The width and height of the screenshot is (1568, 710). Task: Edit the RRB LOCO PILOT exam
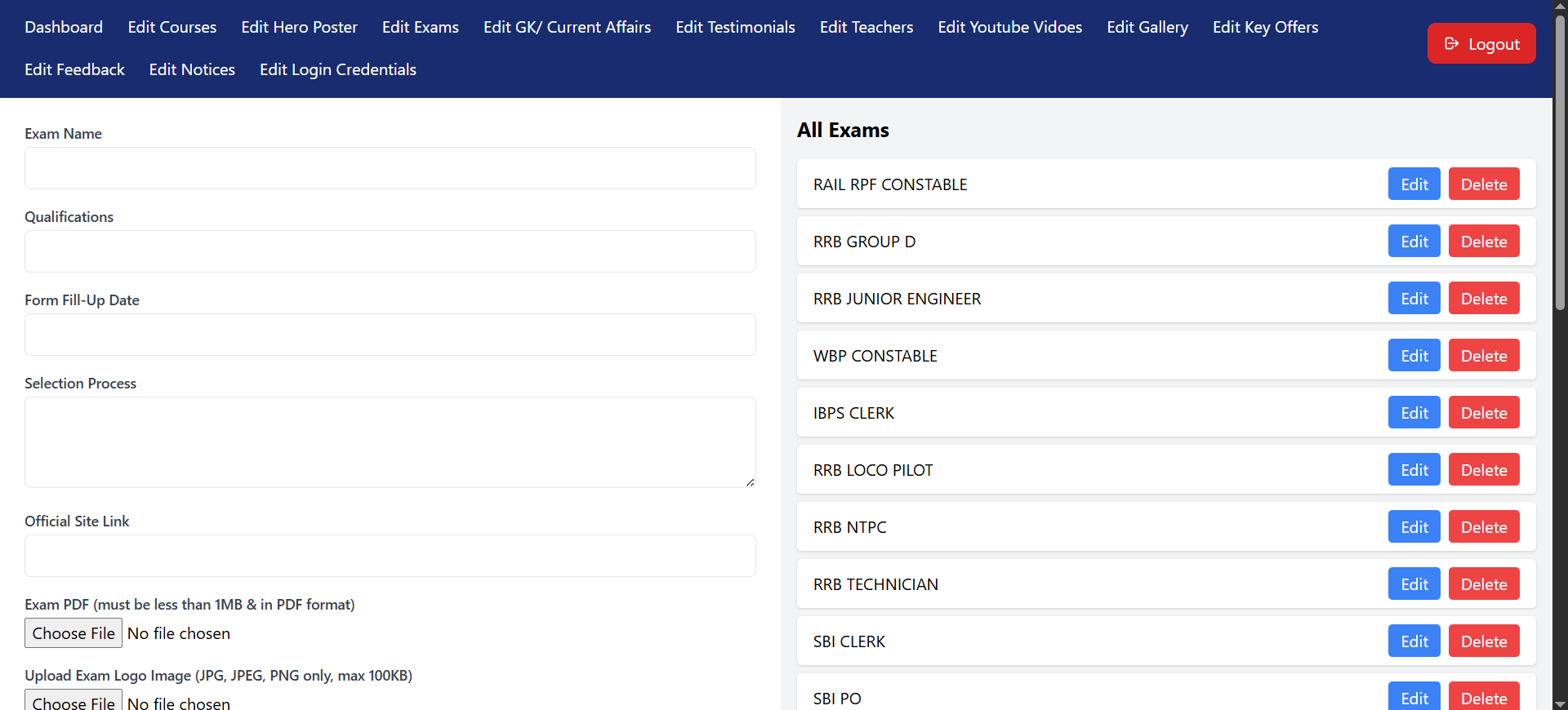pyautogui.click(x=1414, y=469)
